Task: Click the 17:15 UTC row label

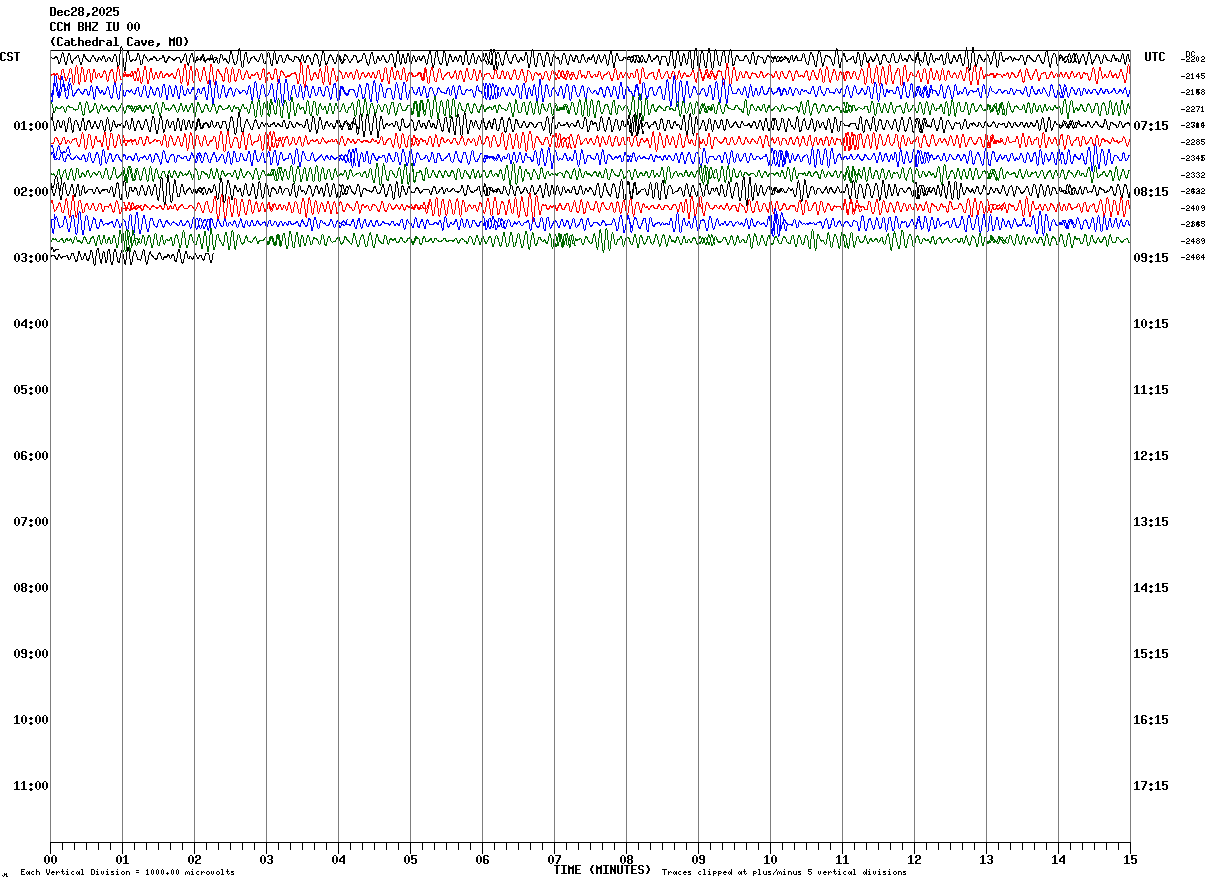Action: 1151,786
